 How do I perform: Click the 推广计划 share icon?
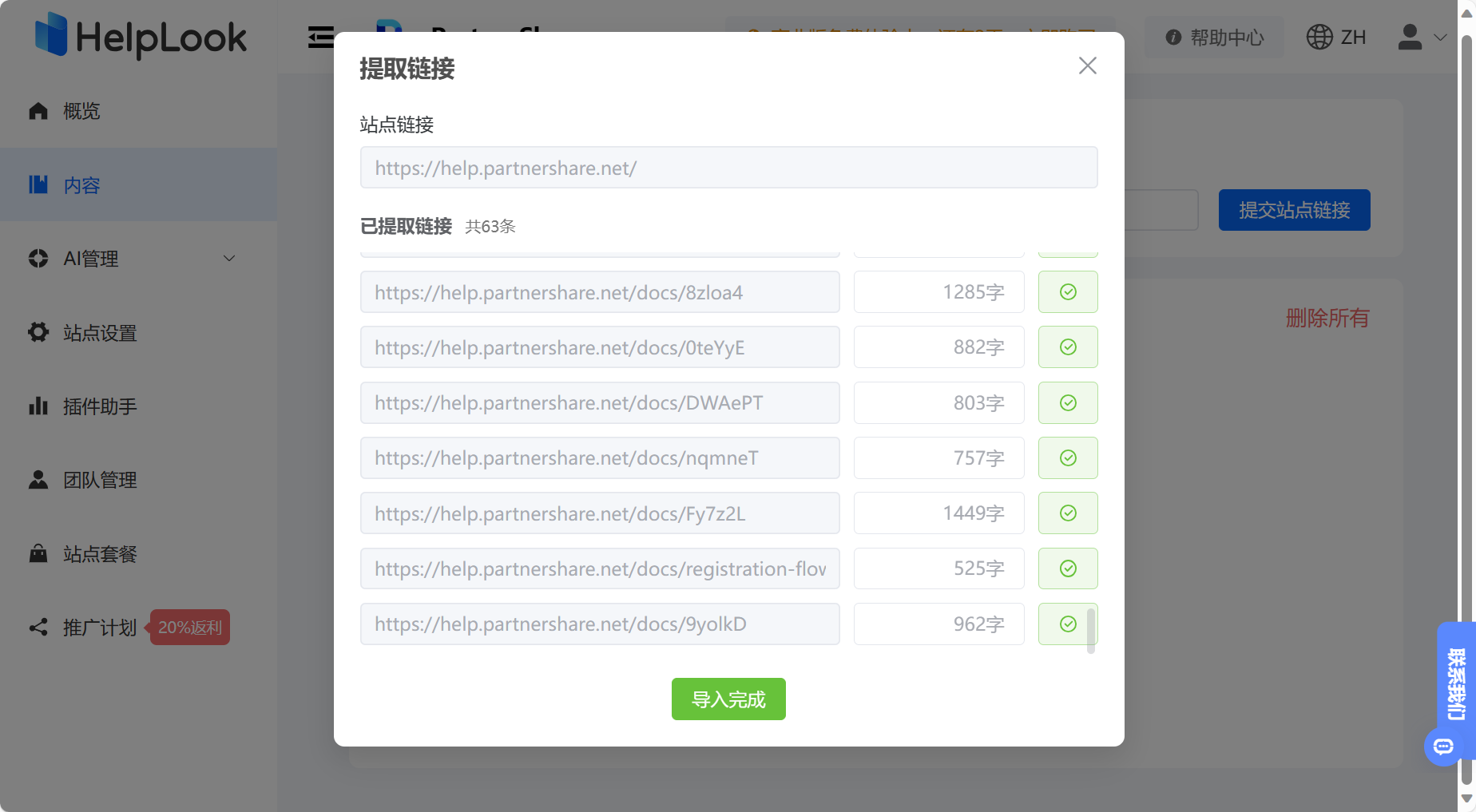tap(38, 628)
